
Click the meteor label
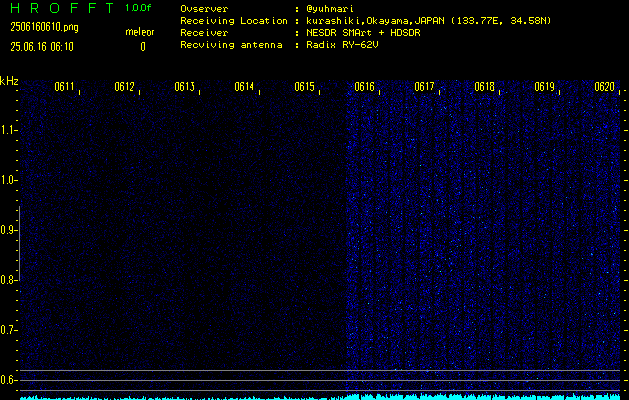click(x=140, y=32)
